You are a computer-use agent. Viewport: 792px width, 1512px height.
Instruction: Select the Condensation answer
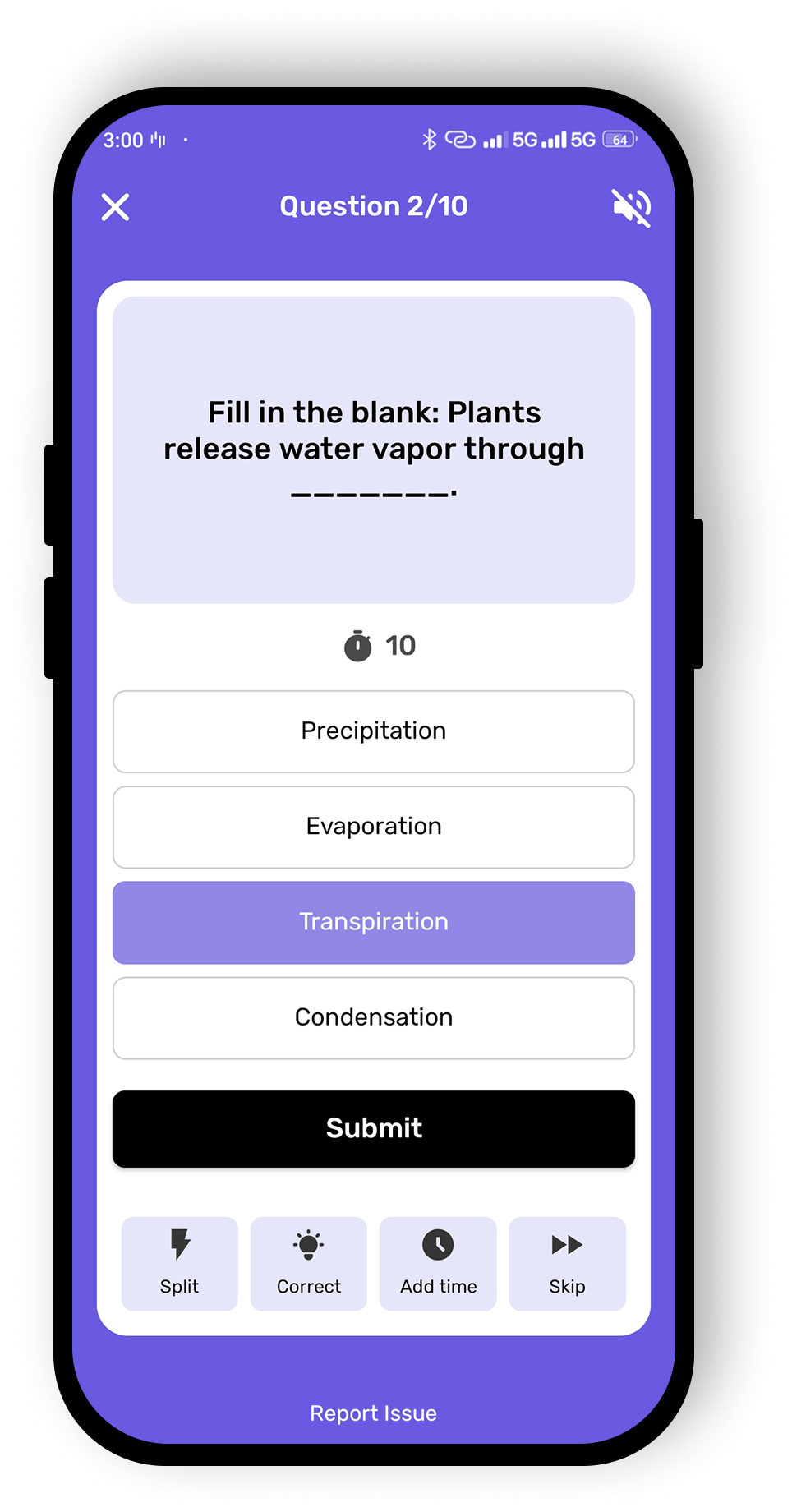coord(374,1017)
